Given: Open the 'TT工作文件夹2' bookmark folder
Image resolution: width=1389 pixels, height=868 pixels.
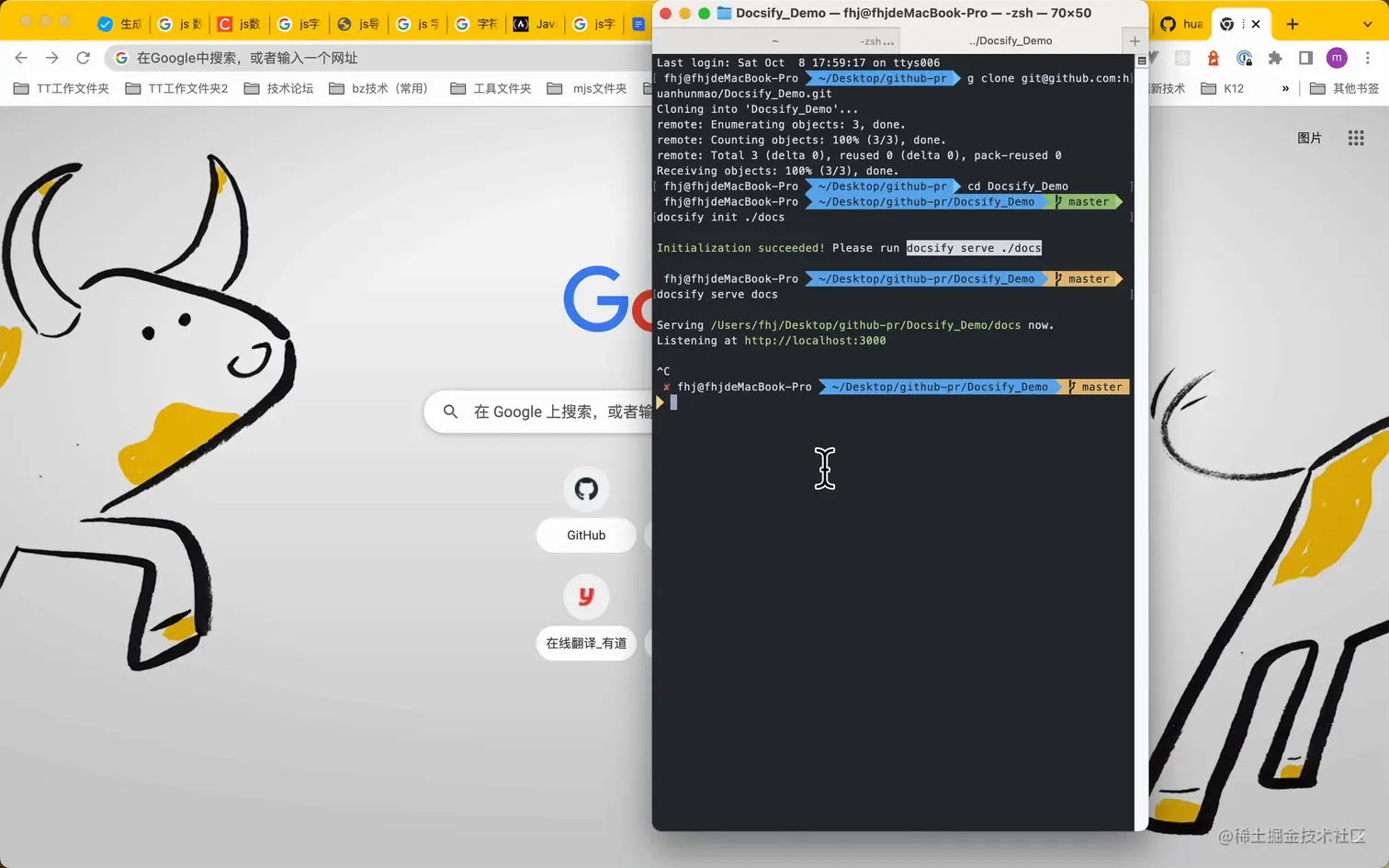Looking at the screenshot, I should point(176,88).
